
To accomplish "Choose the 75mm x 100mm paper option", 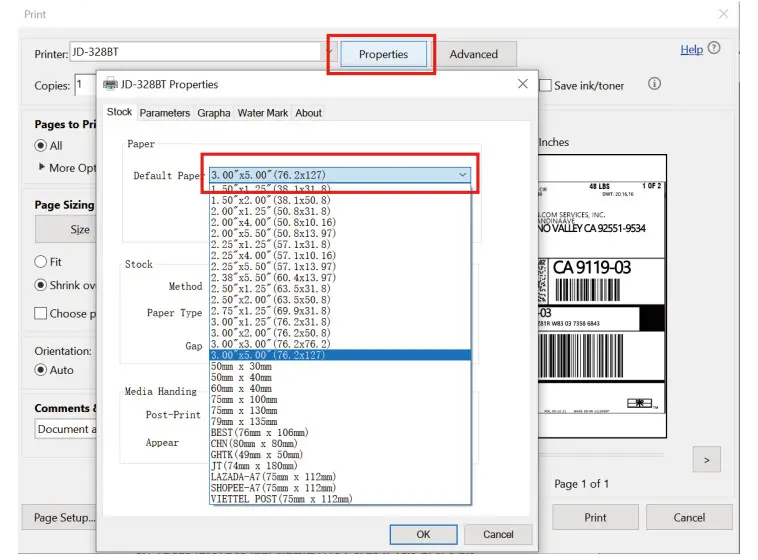I will tap(340, 399).
